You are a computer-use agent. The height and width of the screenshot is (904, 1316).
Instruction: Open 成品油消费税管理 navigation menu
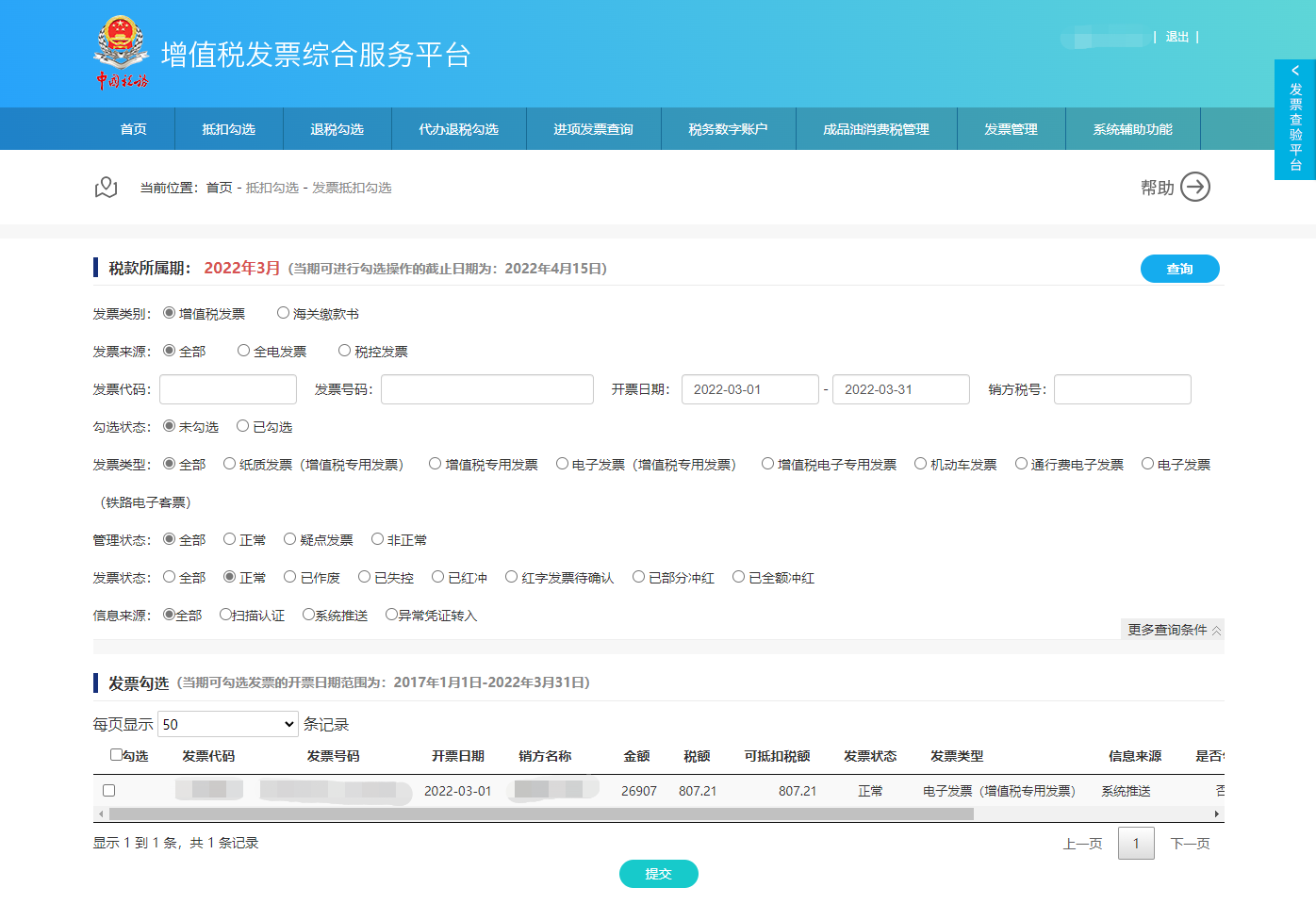pyautogui.click(x=877, y=129)
